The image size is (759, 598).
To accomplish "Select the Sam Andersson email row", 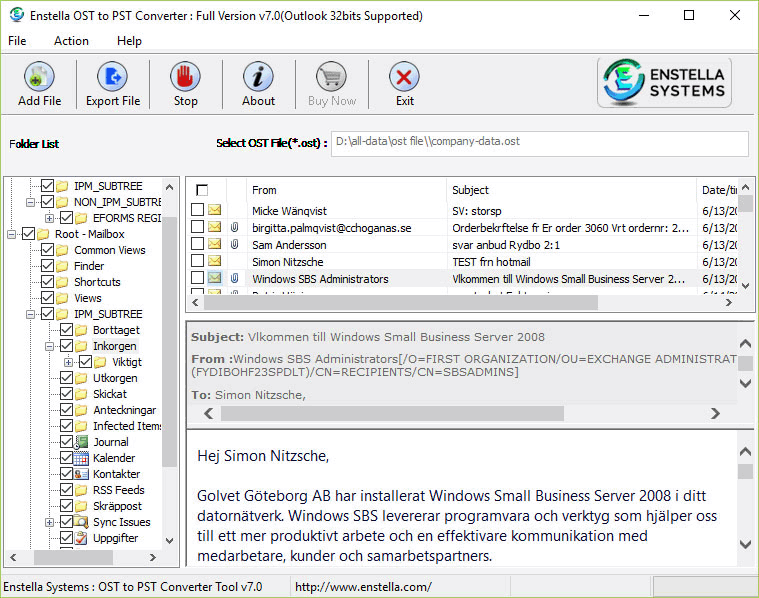I will coord(289,245).
